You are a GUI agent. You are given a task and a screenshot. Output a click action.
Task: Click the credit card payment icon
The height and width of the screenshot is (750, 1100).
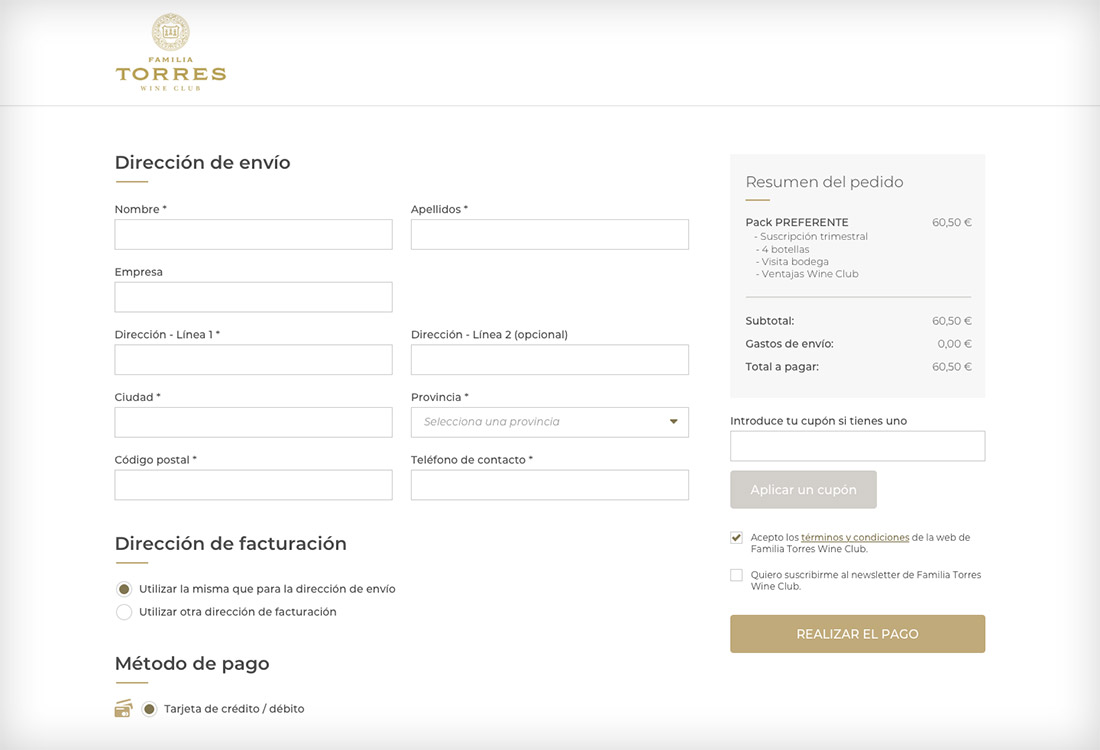tap(123, 709)
